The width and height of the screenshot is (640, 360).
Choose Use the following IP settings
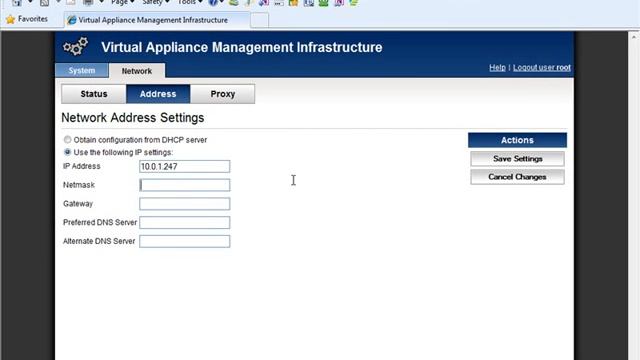pyautogui.click(x=67, y=152)
